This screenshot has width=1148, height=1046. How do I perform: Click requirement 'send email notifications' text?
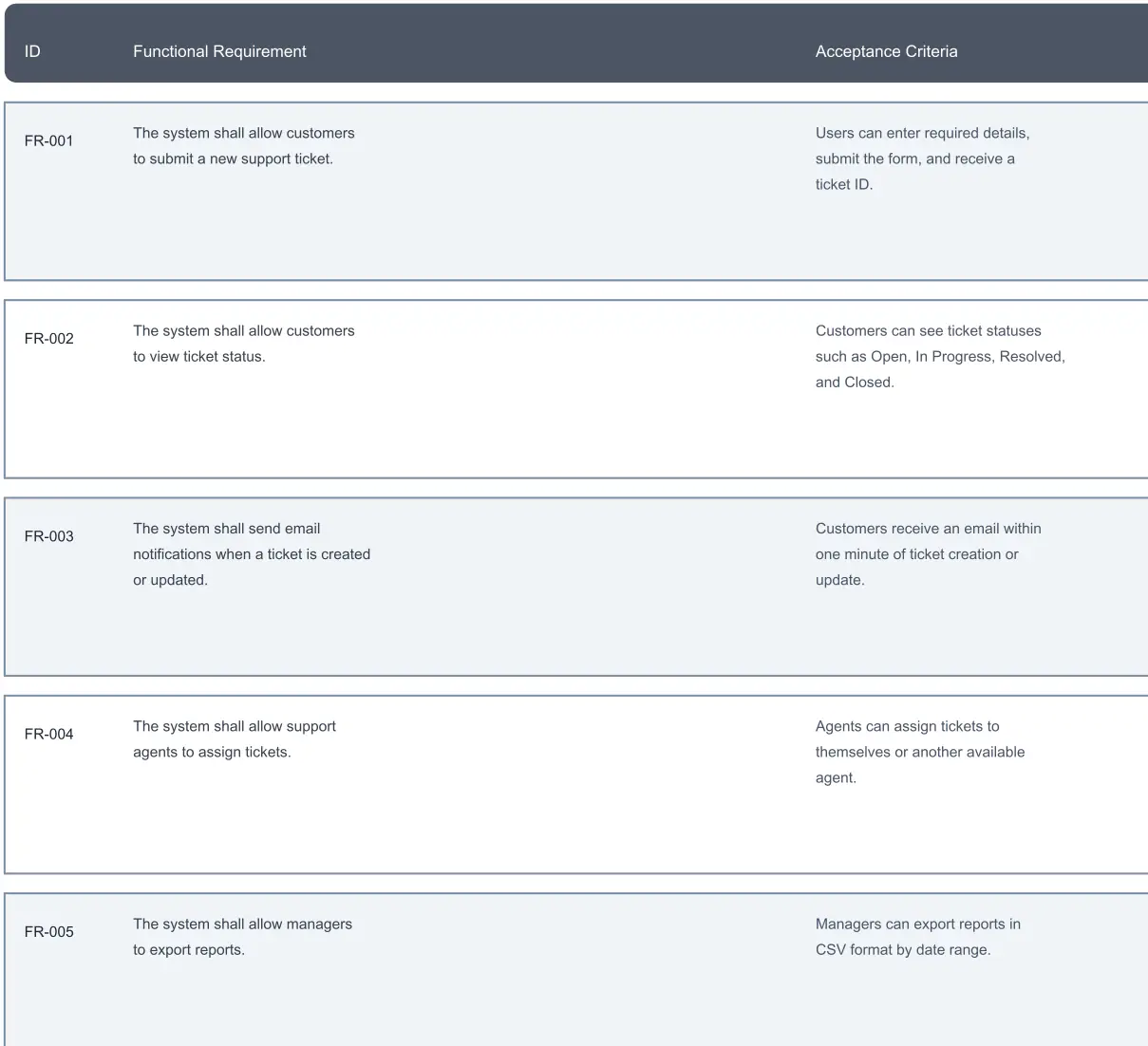252,554
